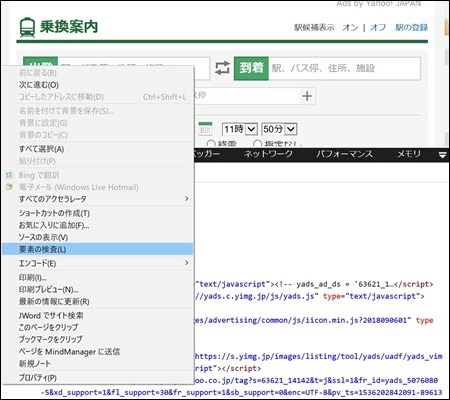Click the iicon.min.js source path text
Viewport: 450px width, 400px height.
pos(302,320)
